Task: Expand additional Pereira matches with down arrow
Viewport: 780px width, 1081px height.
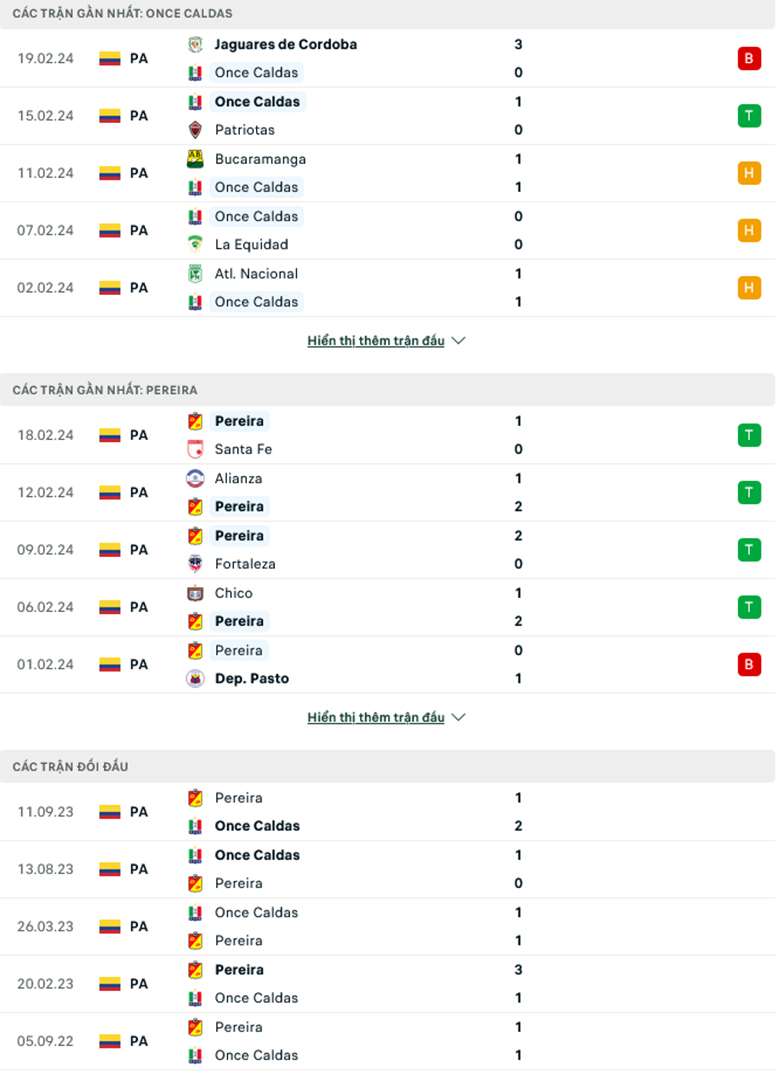Action: pyautogui.click(x=458, y=717)
